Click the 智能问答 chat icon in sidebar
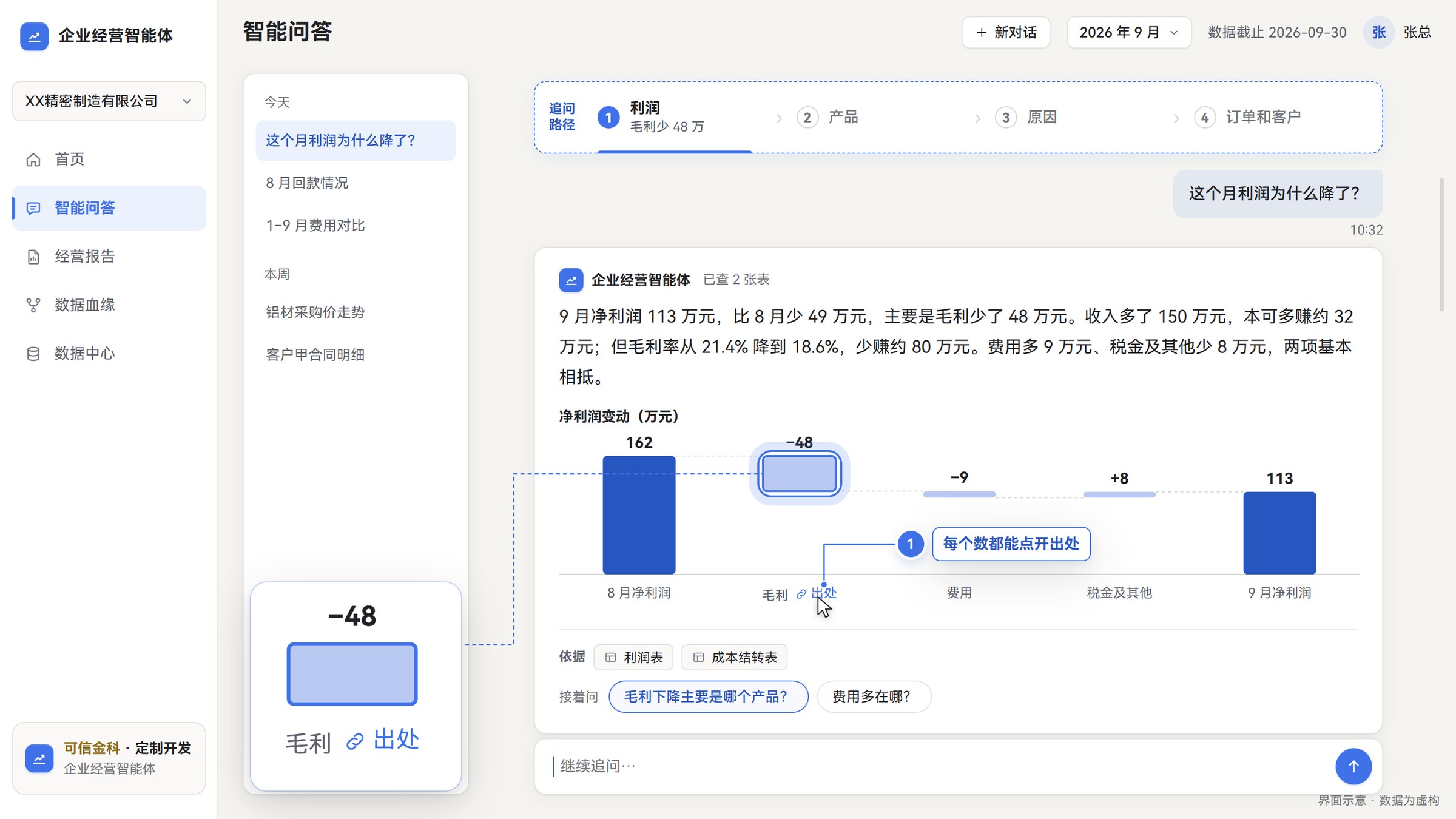The image size is (1456, 819). (33, 208)
